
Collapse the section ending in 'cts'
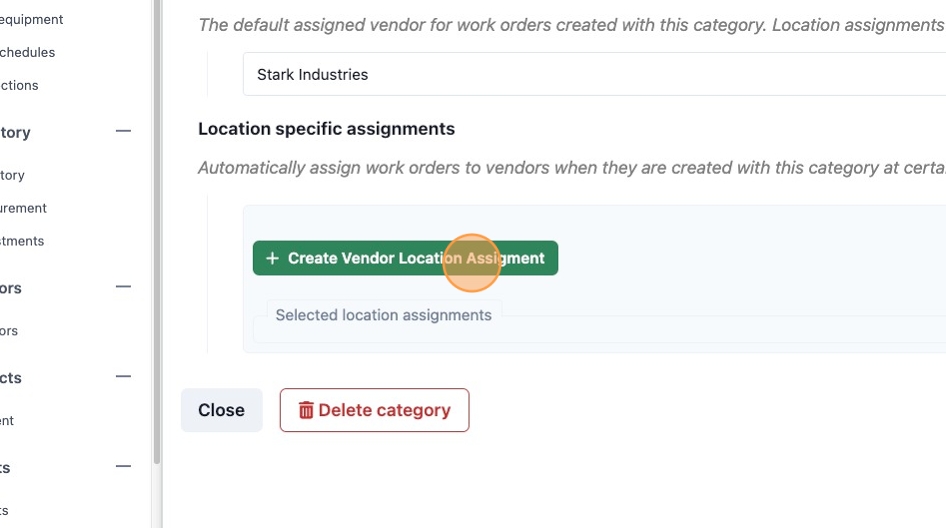(x=123, y=377)
